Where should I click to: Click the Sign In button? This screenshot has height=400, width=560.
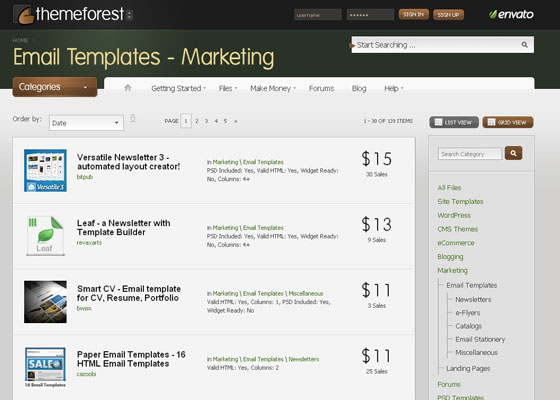coord(414,15)
